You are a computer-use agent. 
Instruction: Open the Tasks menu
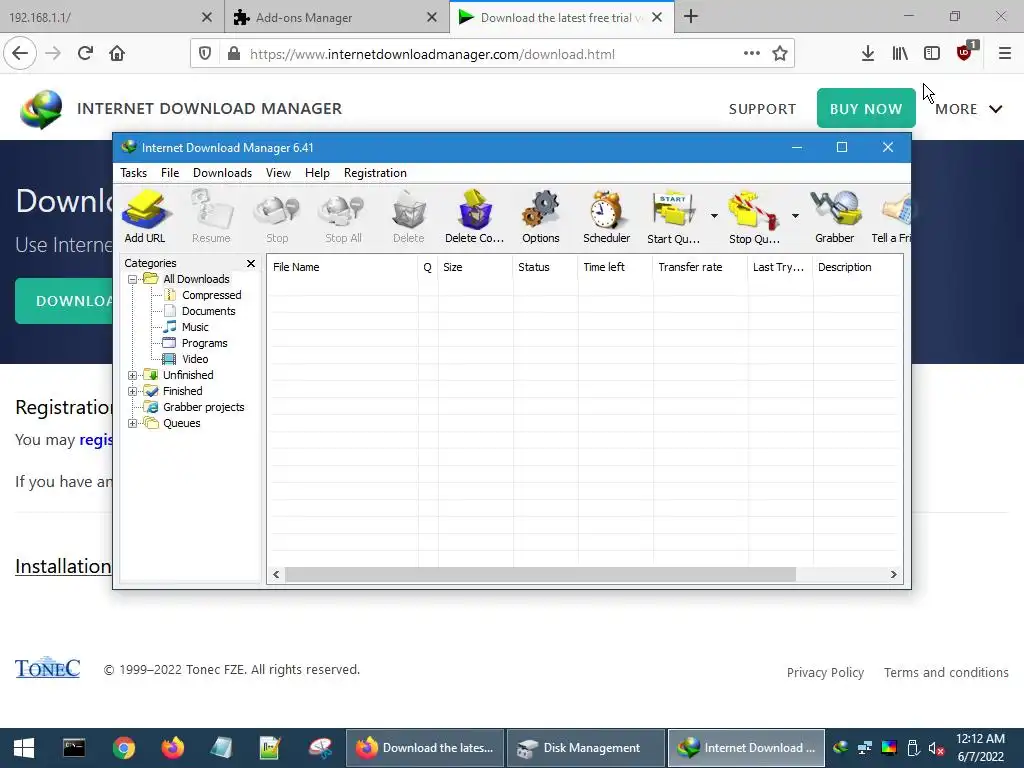point(133,173)
